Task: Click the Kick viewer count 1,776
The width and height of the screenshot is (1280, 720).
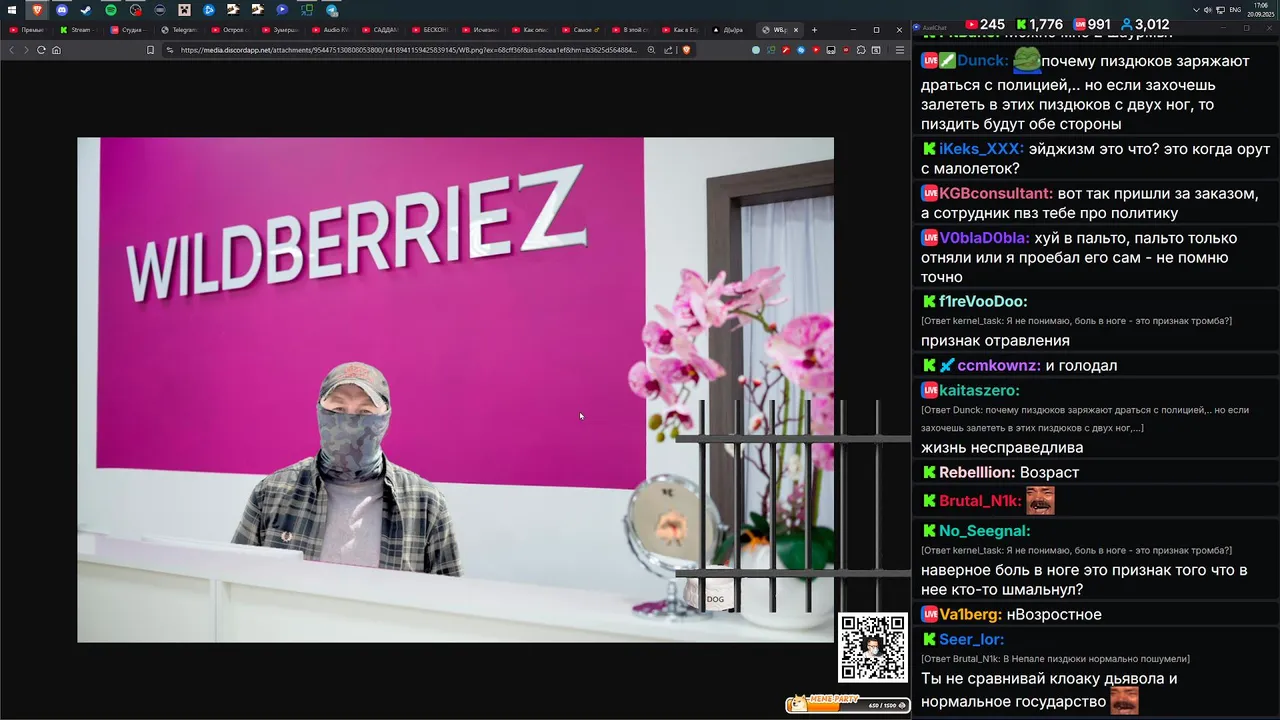Action: click(x=1039, y=24)
